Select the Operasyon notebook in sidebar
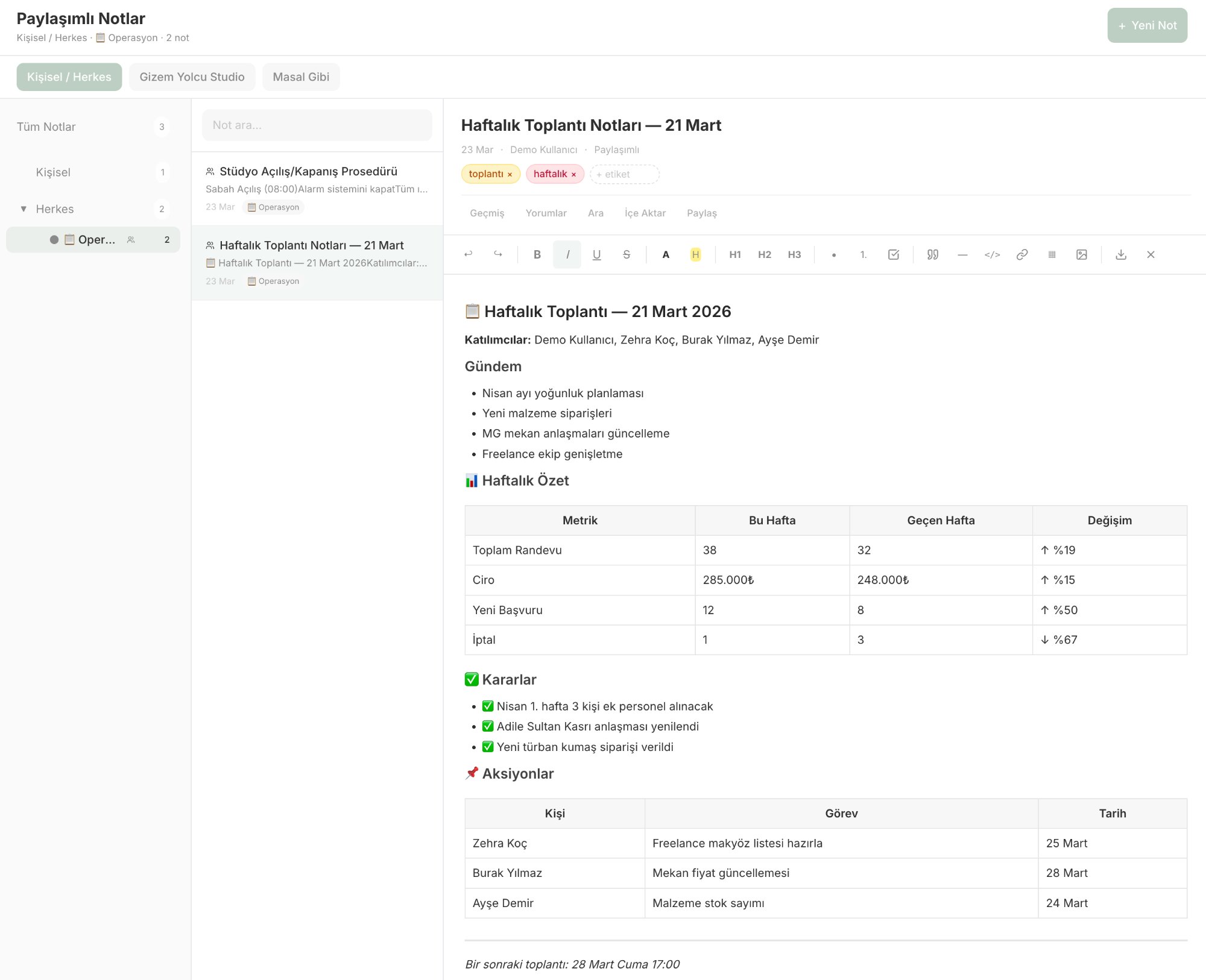 click(x=96, y=240)
